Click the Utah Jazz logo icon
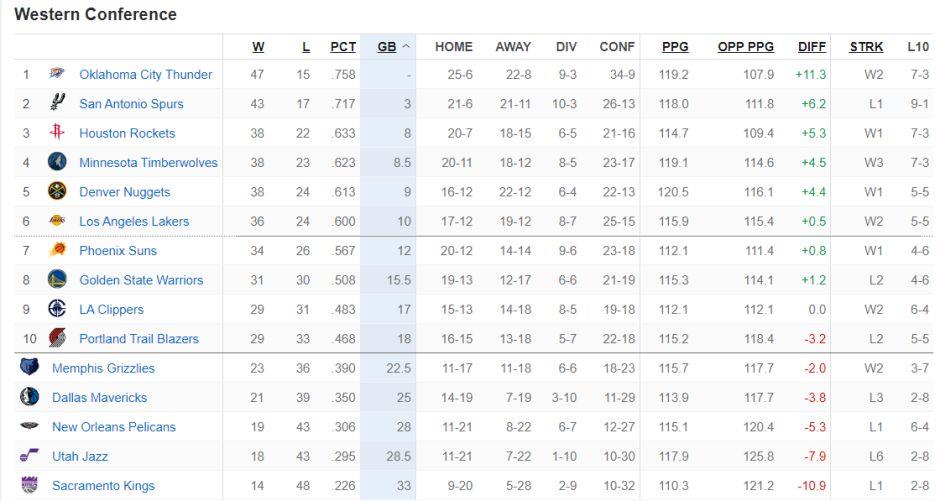Image resolution: width=940 pixels, height=501 pixels. [29, 455]
